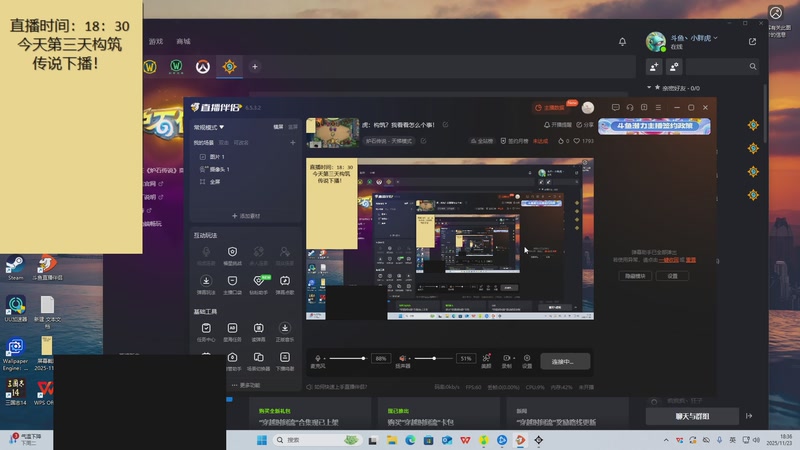This screenshot has height=450, width=800.
Task: Open Battle.net notifications bell
Action: 622,42
